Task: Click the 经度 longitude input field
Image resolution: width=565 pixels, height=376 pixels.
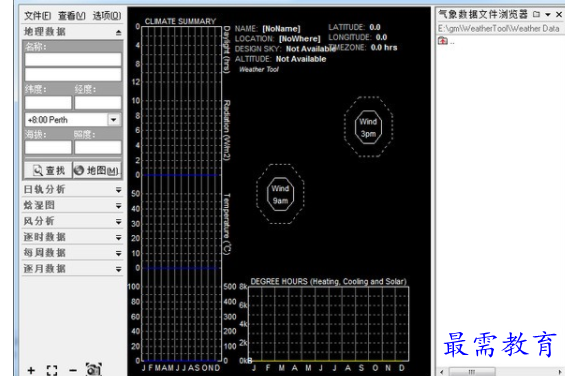Action: point(98,103)
